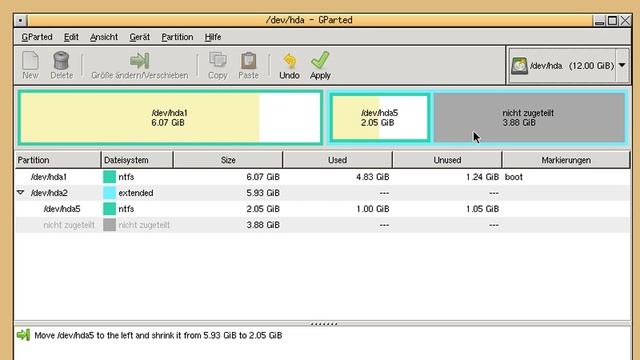Click the 6.07 GiB size cell
Image resolution: width=640 pixels, height=360 pixels.
[263, 177]
